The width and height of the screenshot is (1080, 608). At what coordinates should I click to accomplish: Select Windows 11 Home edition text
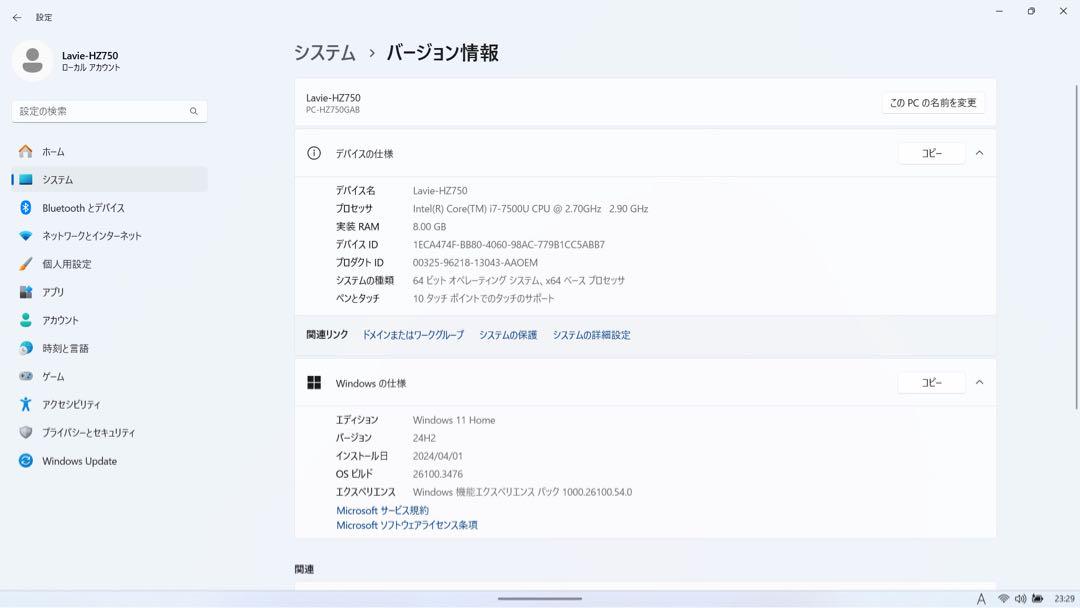[454, 420]
